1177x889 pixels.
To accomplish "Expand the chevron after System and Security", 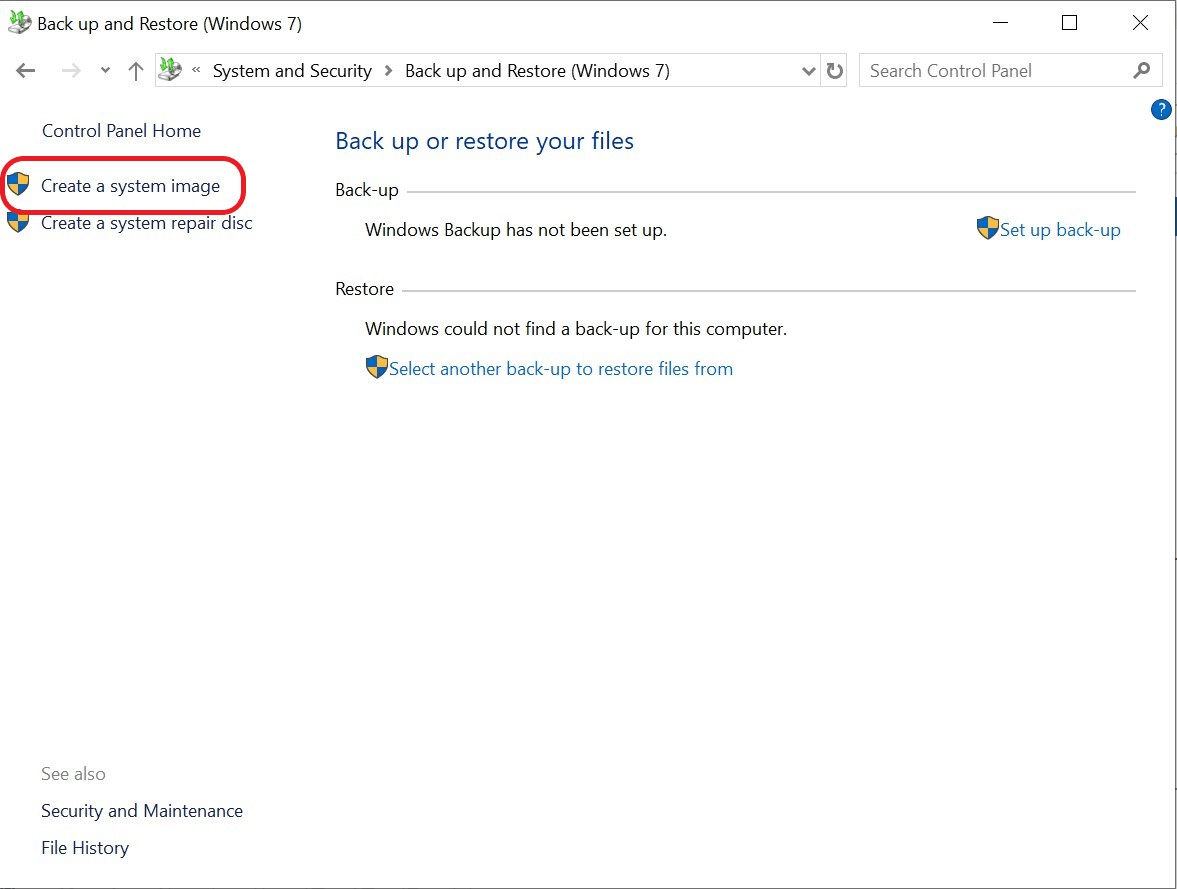I will tap(388, 71).
